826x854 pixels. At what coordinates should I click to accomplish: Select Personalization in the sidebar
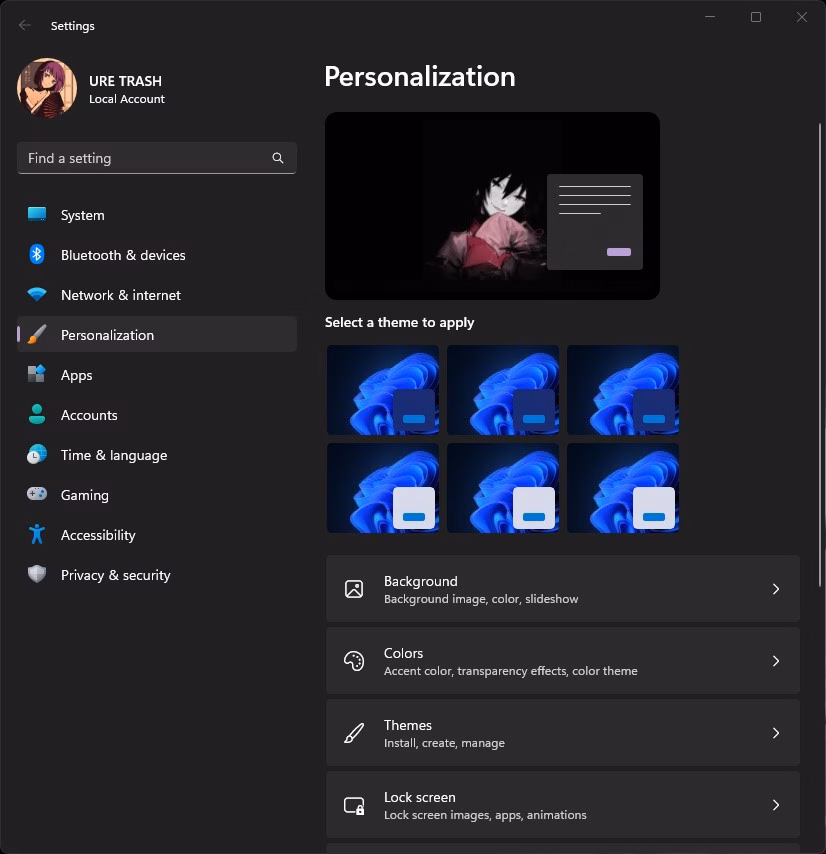coord(157,334)
